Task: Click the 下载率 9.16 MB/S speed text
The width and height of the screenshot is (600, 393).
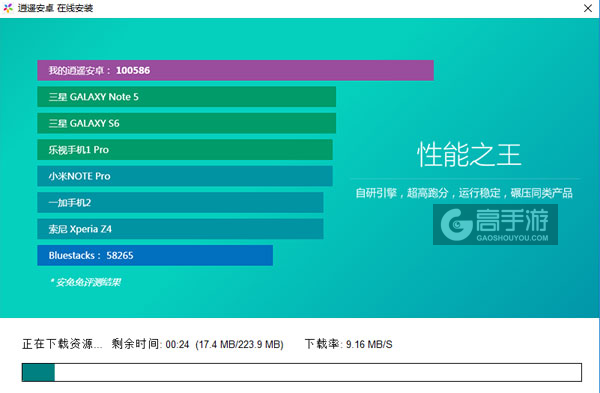Action: click(x=349, y=344)
